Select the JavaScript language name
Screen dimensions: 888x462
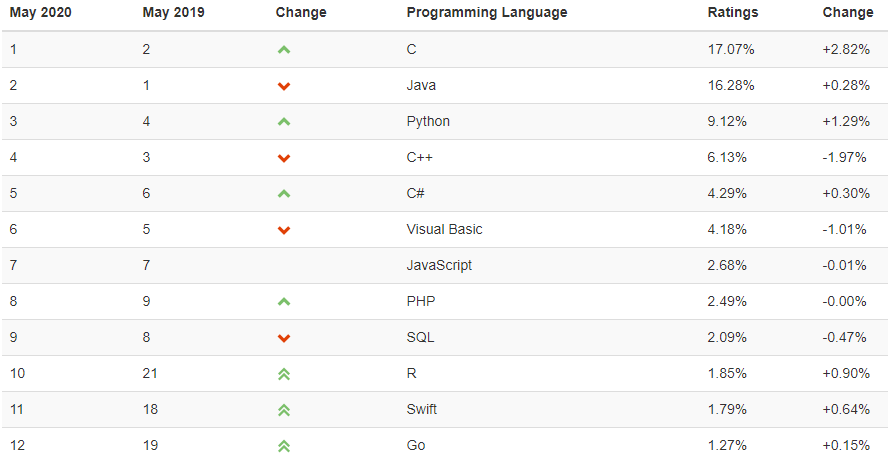pyautogui.click(x=439, y=265)
